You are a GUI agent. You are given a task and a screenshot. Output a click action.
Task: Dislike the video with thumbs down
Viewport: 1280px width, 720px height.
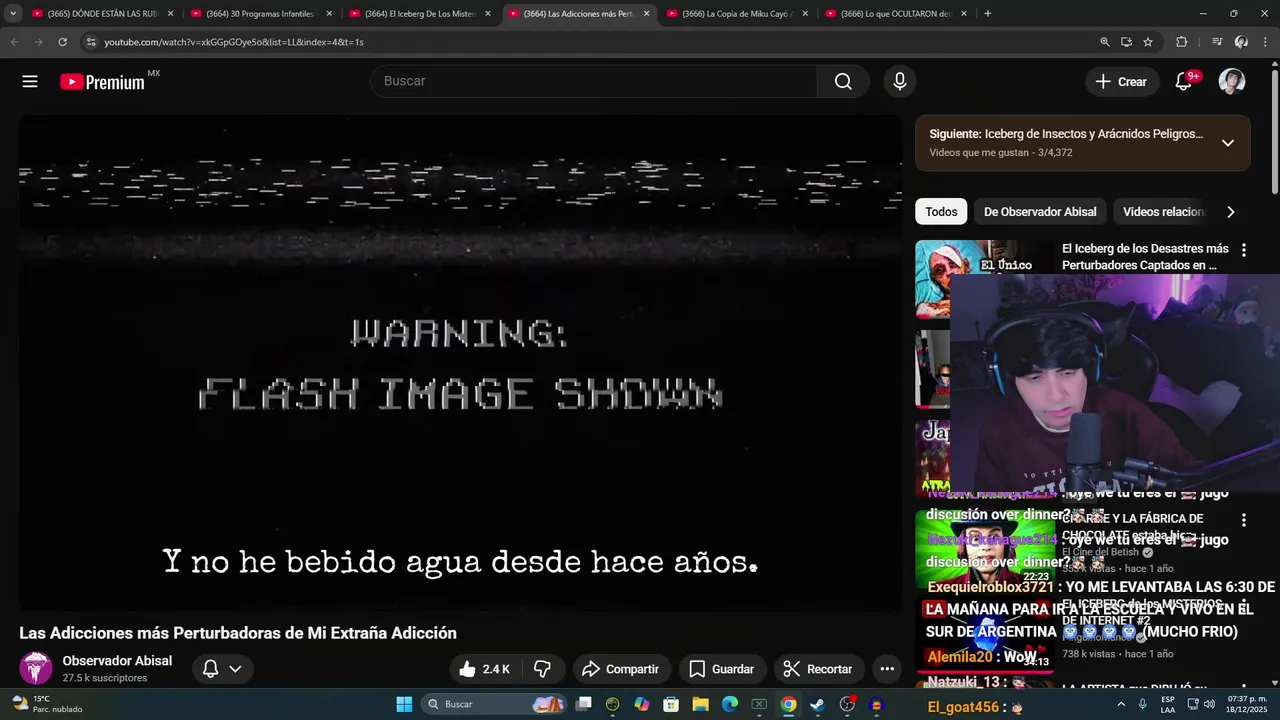coord(543,669)
